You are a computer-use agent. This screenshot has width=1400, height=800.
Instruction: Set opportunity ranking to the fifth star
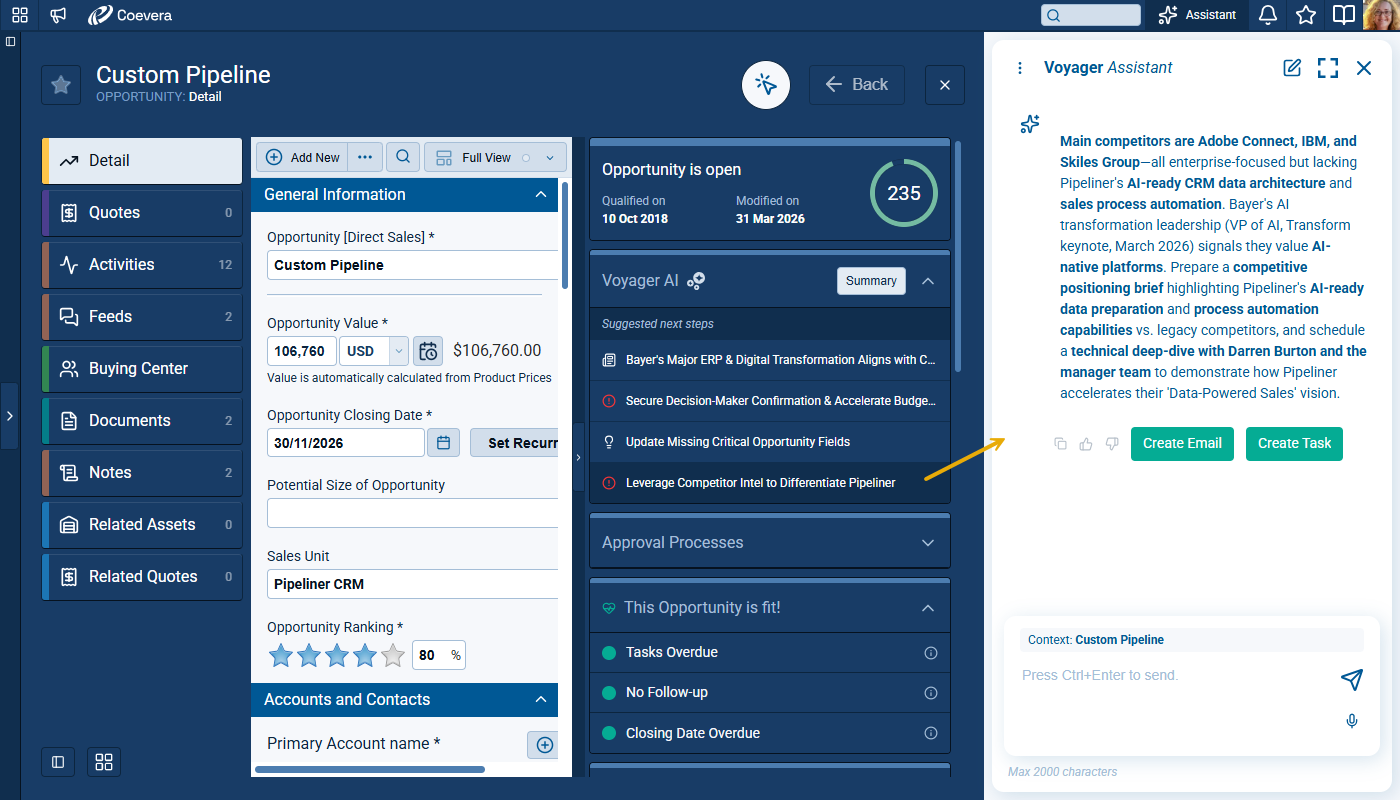tap(393, 656)
